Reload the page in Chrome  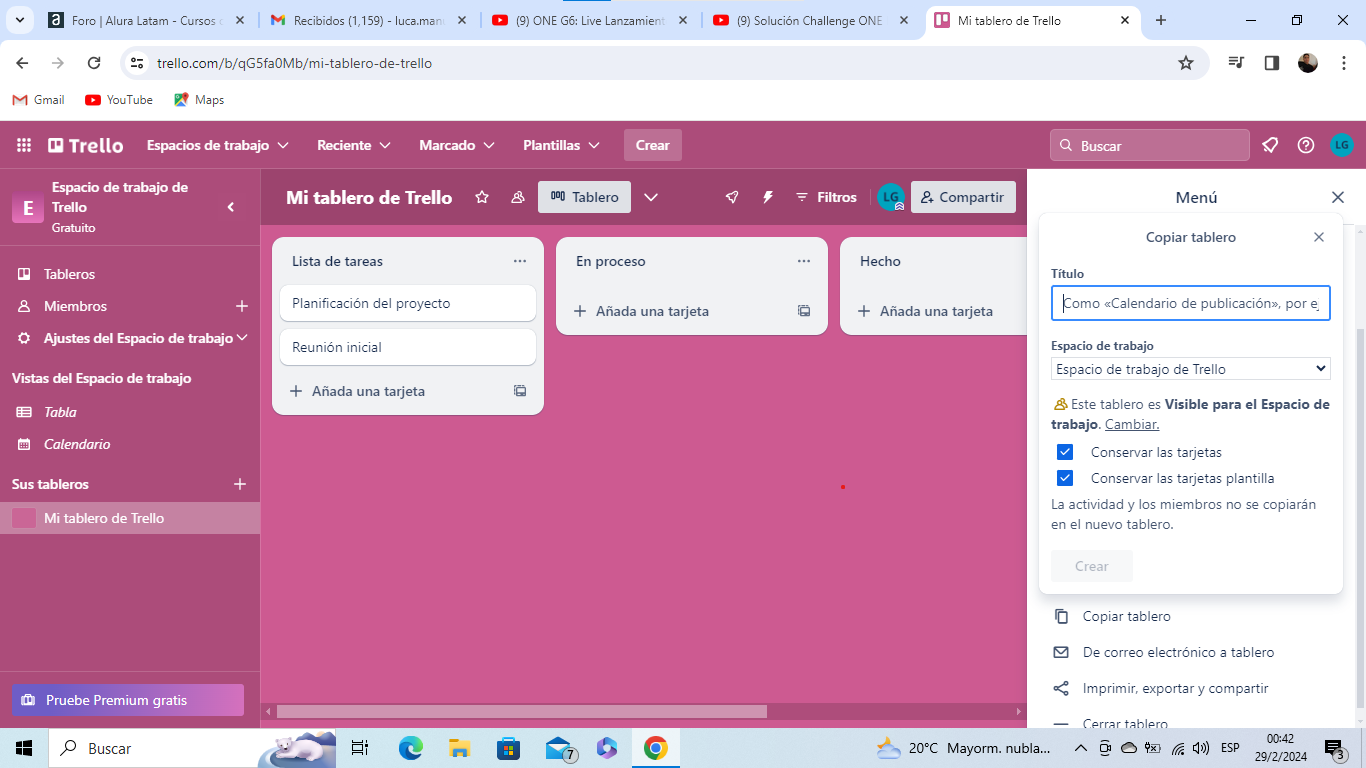click(x=94, y=63)
